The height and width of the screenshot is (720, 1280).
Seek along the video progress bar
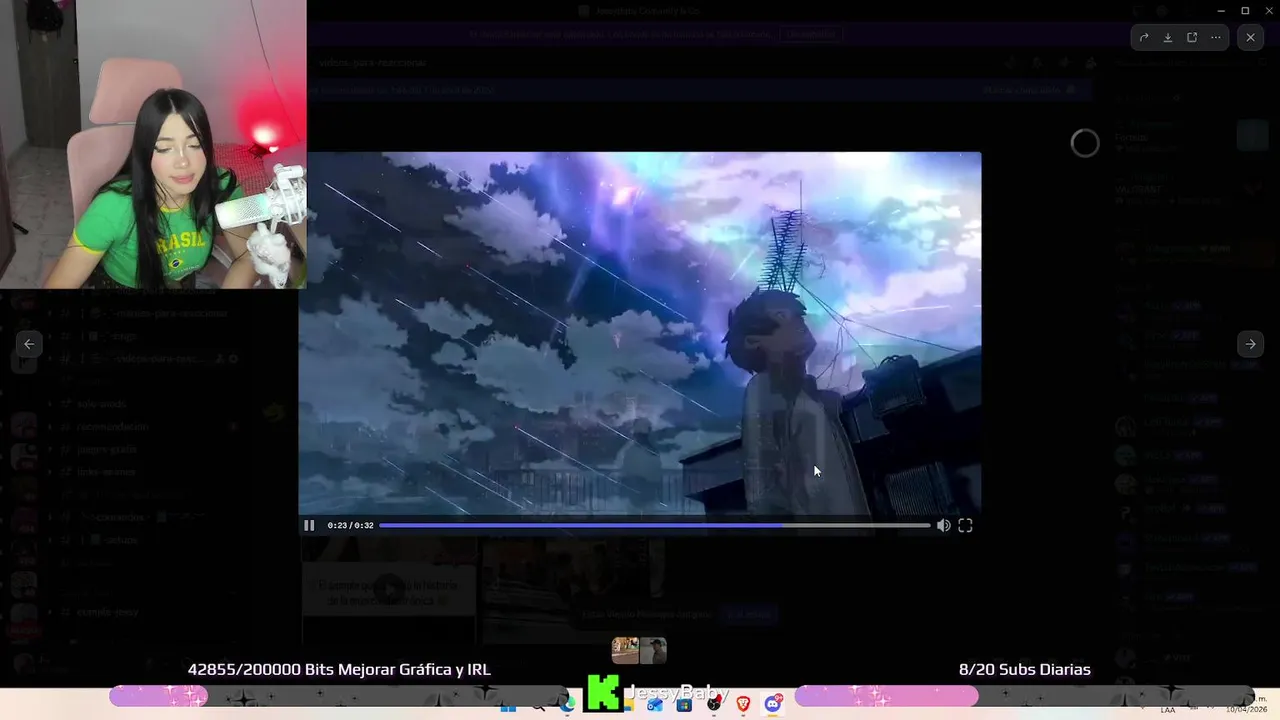(655, 525)
